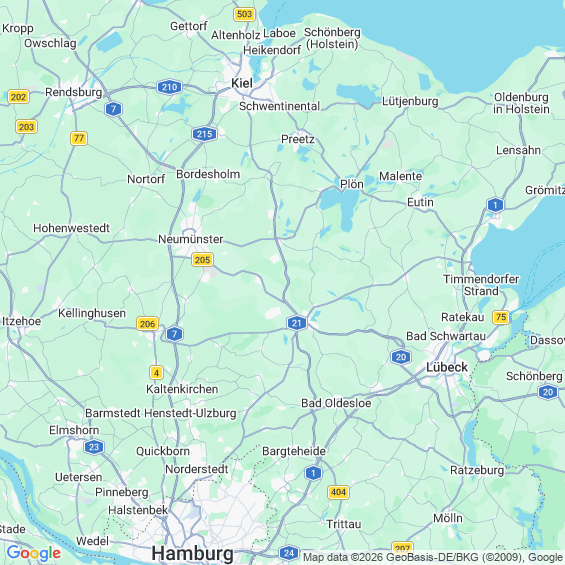Image resolution: width=565 pixels, height=565 pixels.
Task: Click the yellow 206 road shield
Action: 147,324
